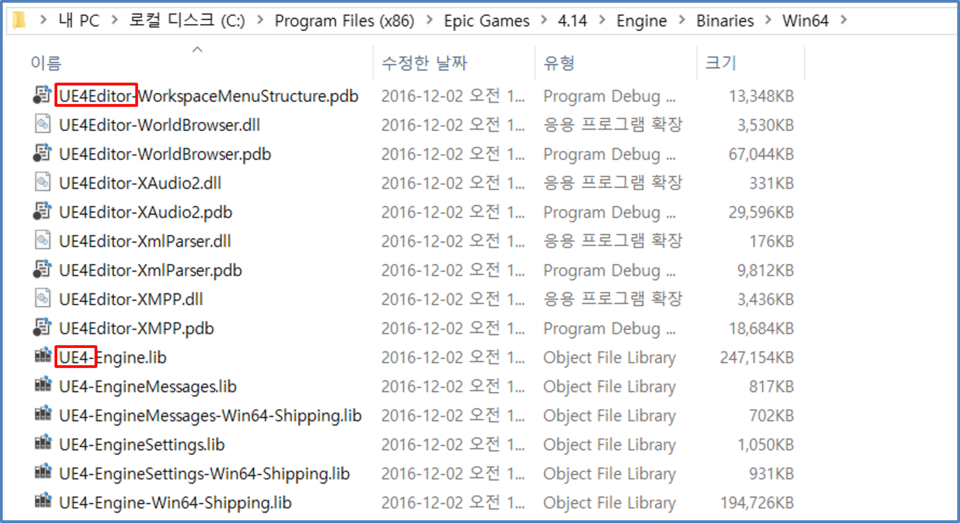Expand the chevron after 내 PC
This screenshot has height=523, width=960.
click(x=114, y=20)
